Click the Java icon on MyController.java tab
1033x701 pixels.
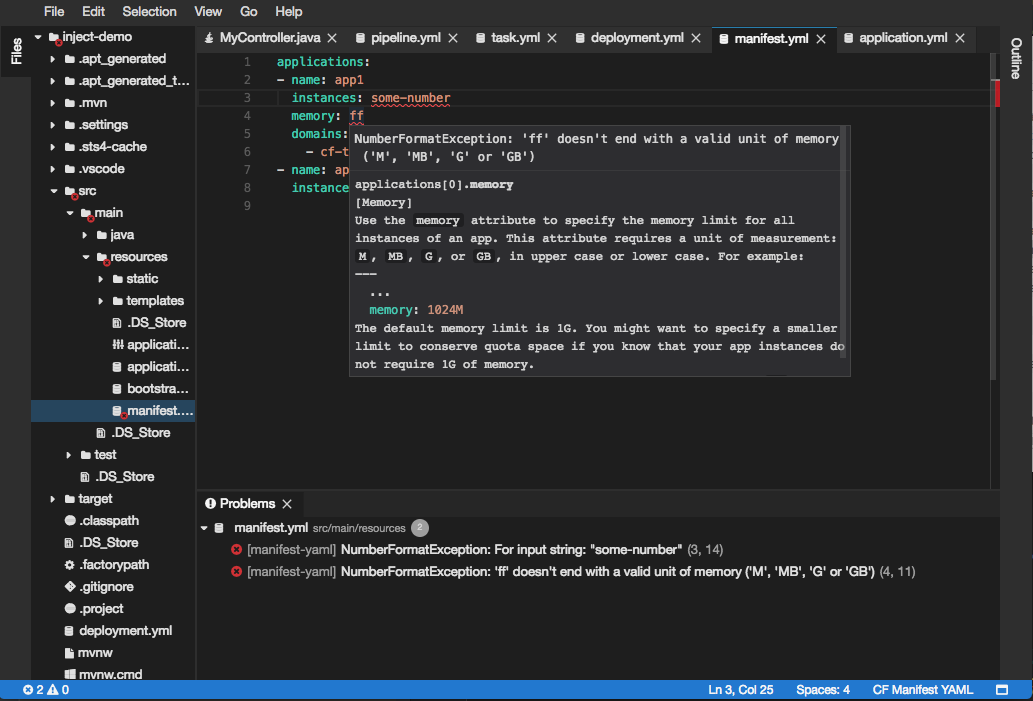pyautogui.click(x=210, y=37)
